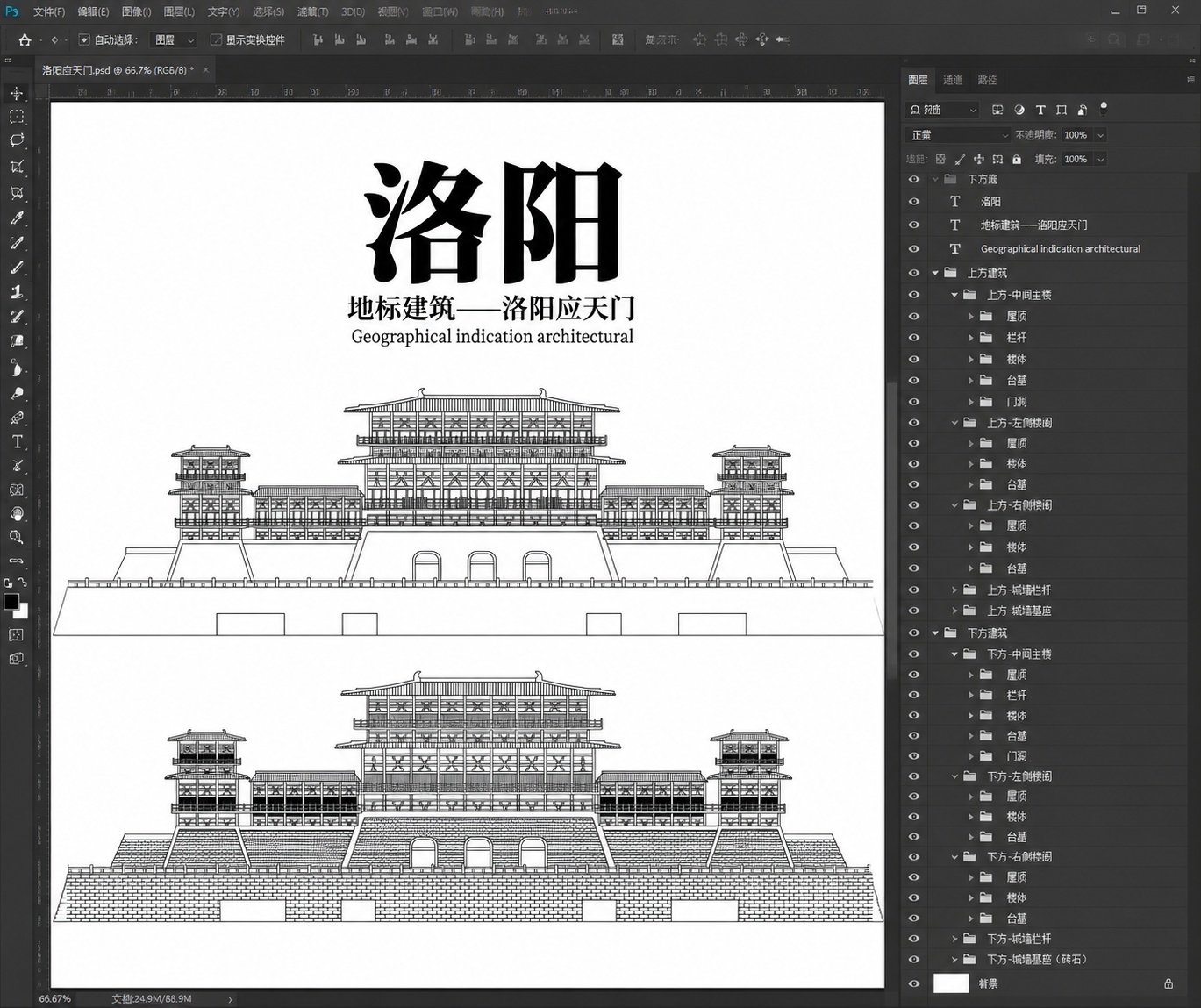
Task: Enable the 显示变换控件 checkbox
Action: pyautogui.click(x=216, y=39)
